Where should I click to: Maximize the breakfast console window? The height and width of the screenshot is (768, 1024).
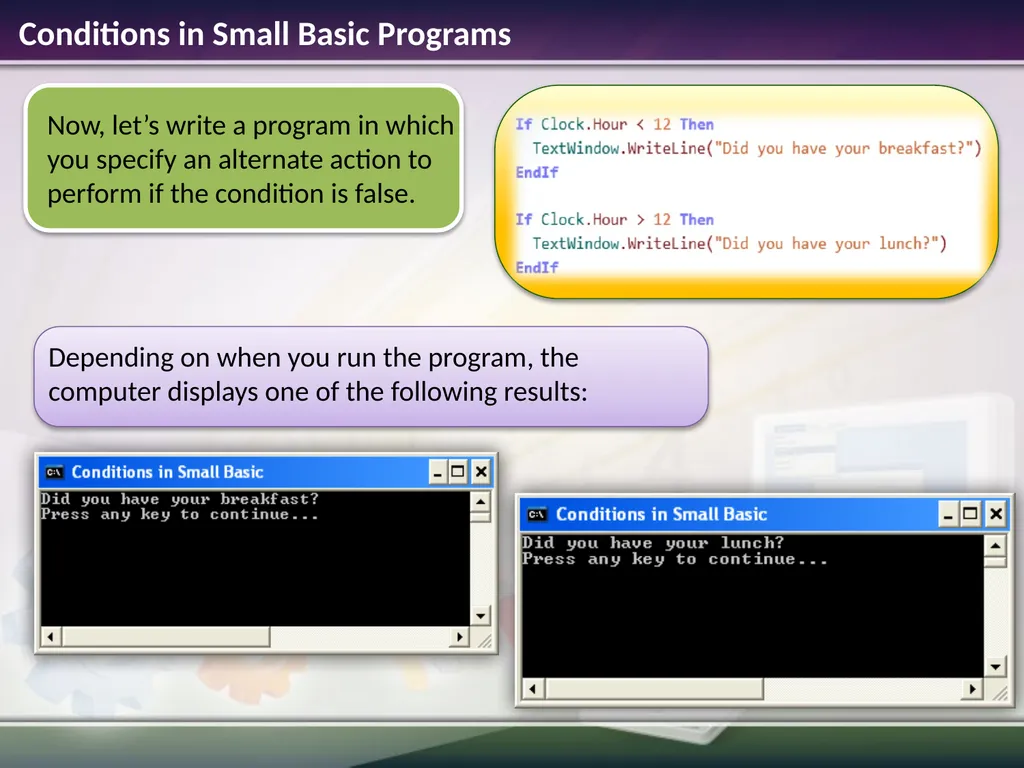458,472
